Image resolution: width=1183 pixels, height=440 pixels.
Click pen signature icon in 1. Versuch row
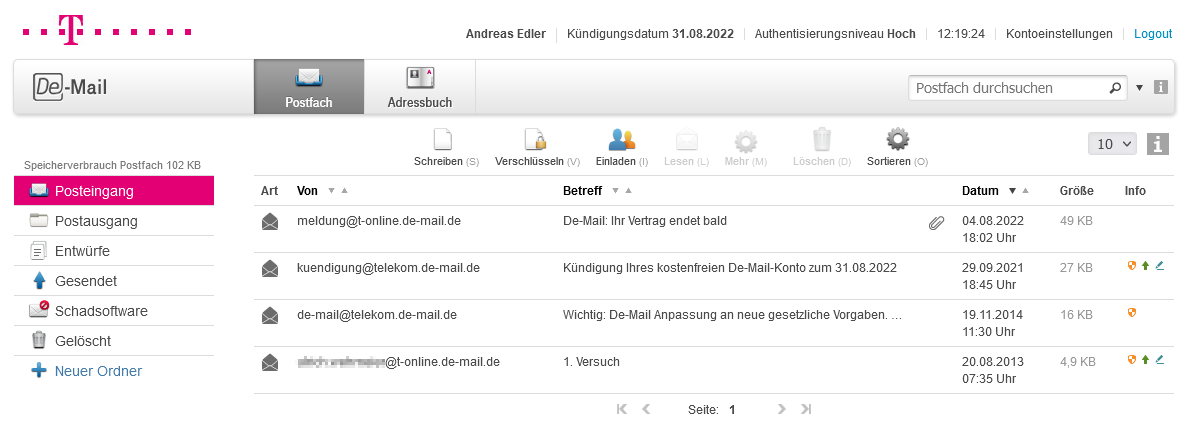click(x=1160, y=359)
